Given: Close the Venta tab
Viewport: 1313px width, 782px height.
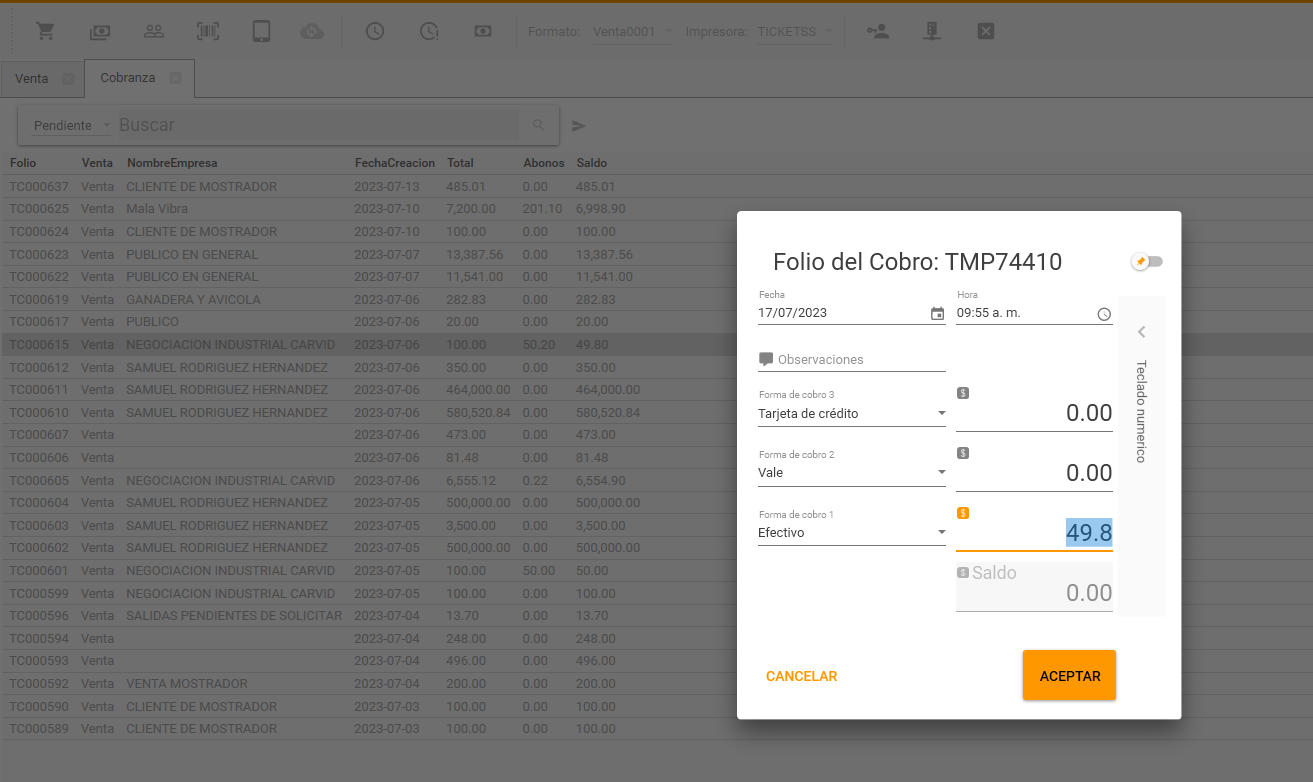Looking at the screenshot, I should tap(68, 78).
